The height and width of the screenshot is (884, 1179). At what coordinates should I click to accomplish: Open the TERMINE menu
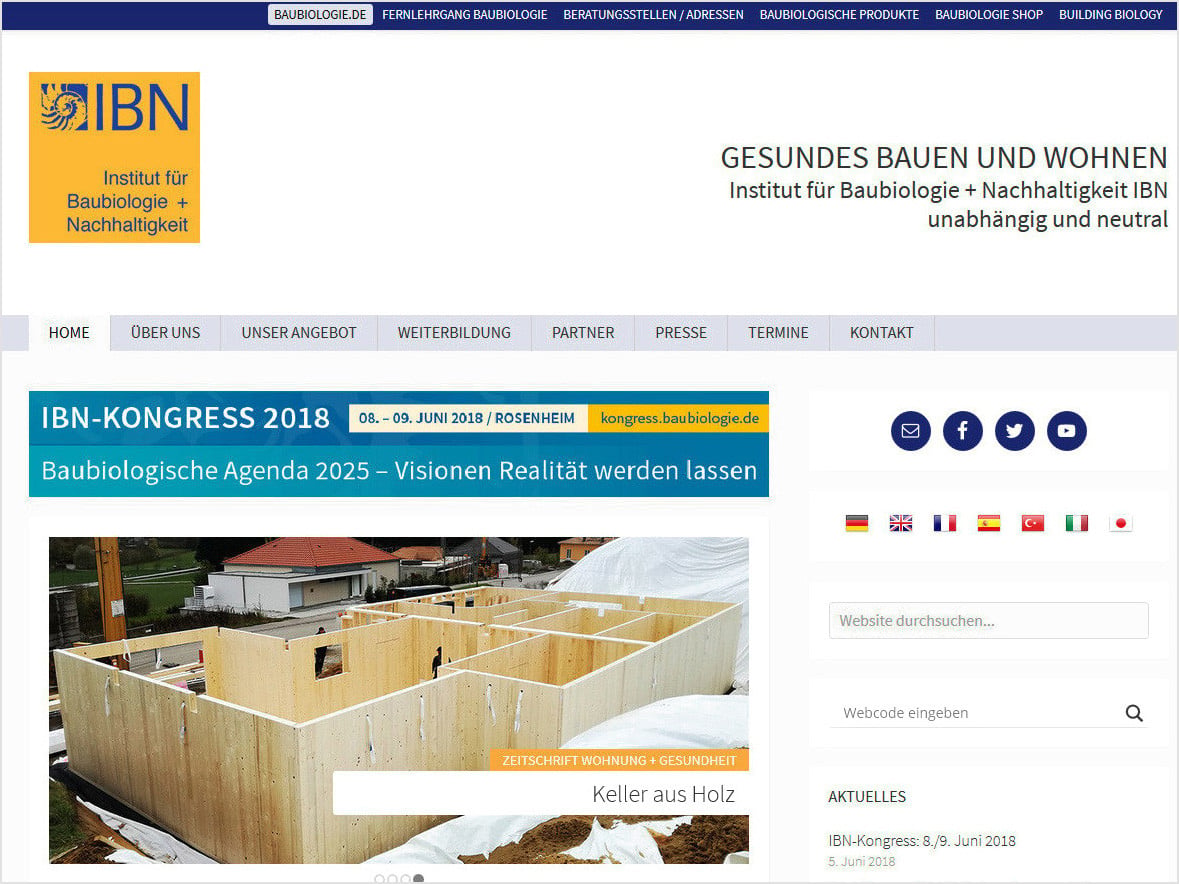(778, 333)
